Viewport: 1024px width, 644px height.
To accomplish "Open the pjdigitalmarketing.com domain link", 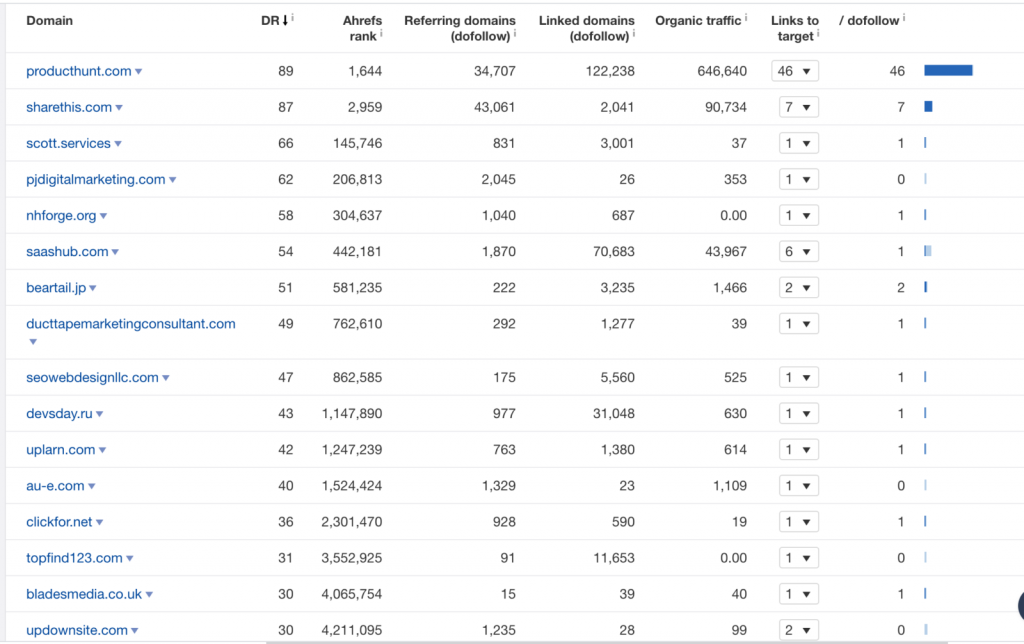I will 95,180.
